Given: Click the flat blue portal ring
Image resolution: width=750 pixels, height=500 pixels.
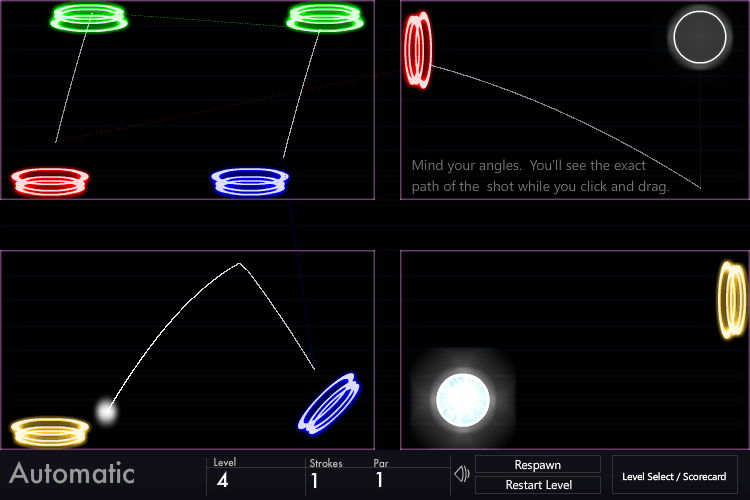Looking at the screenshot, I should pyautogui.click(x=250, y=181).
